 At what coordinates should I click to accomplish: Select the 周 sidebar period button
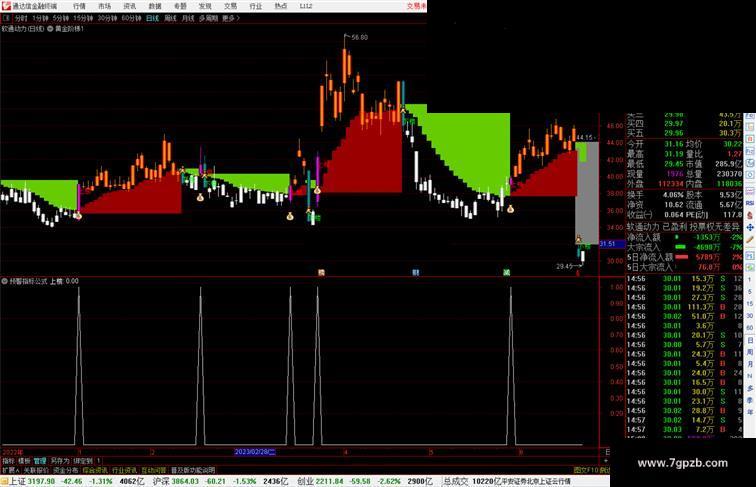click(750, 352)
